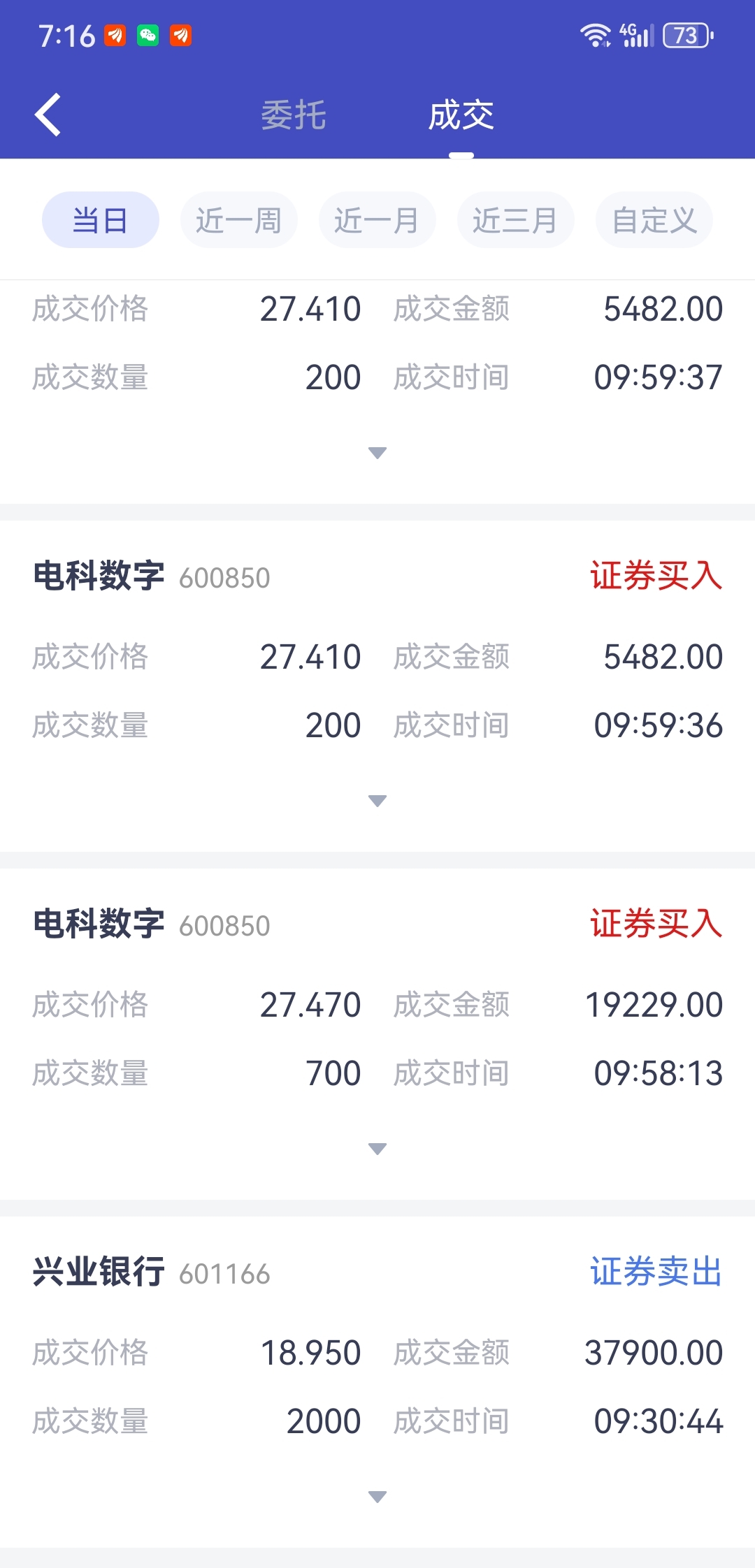The image size is (755, 1568).
Task: Select the 近一周 date filter
Action: click(238, 220)
